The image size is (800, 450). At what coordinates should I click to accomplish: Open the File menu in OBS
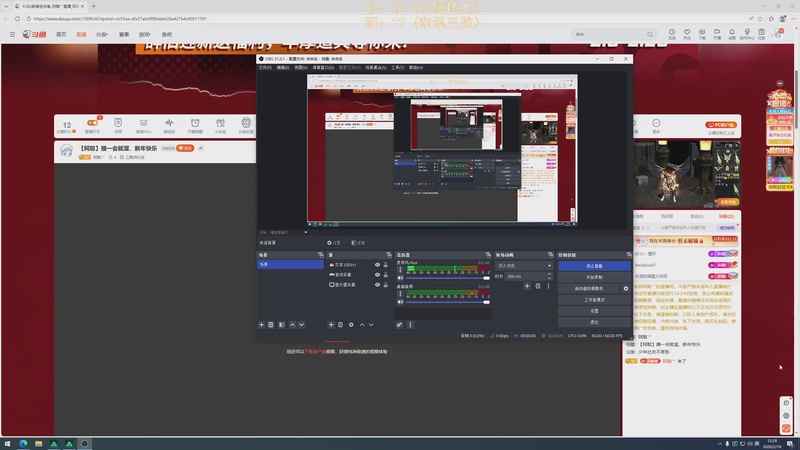265,67
